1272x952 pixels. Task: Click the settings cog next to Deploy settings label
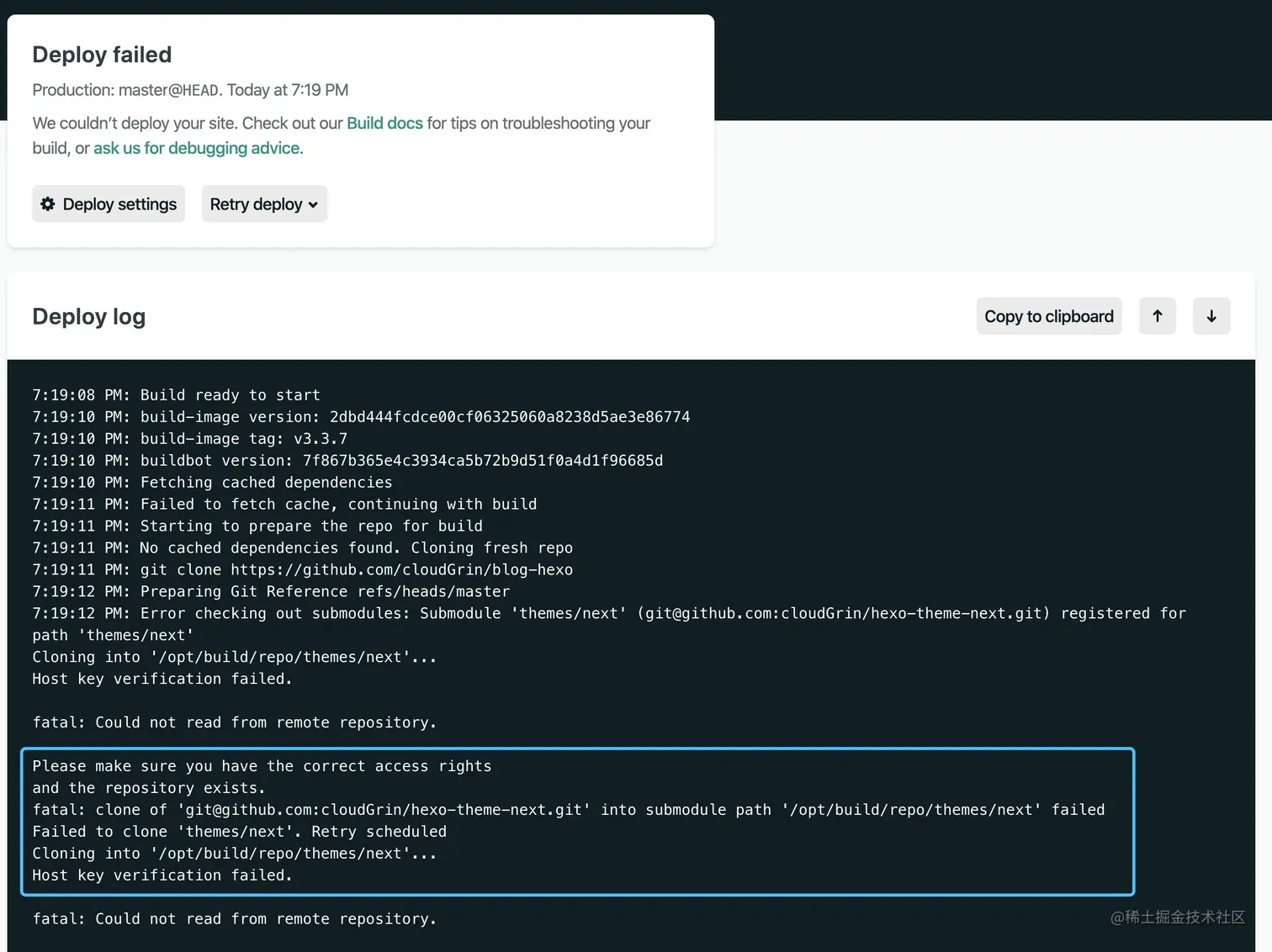pyautogui.click(x=48, y=204)
